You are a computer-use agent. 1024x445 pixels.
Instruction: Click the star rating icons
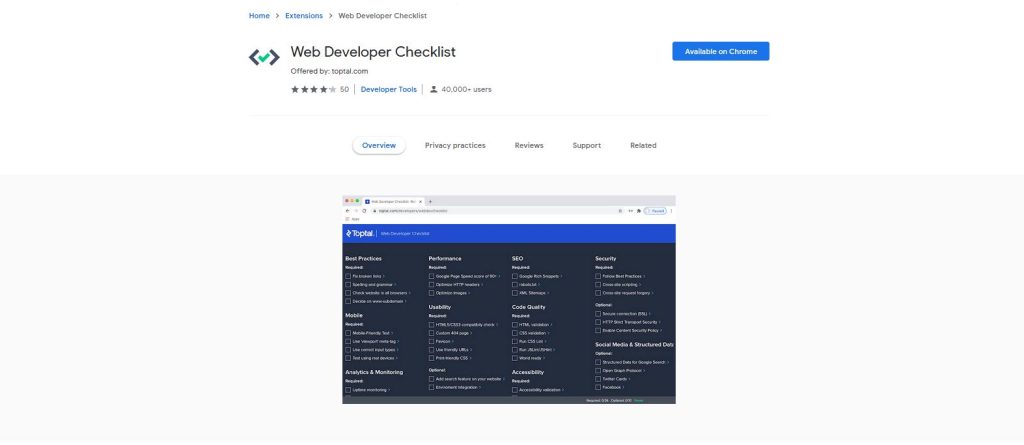coord(313,90)
